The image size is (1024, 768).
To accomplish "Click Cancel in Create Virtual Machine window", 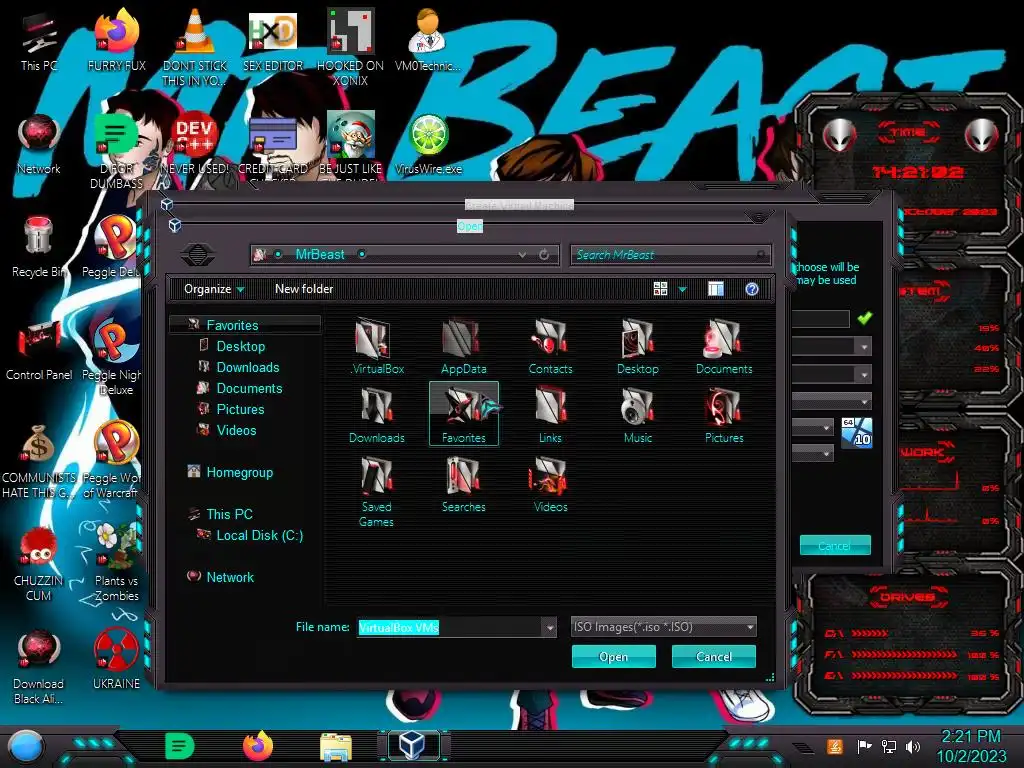I will click(835, 545).
